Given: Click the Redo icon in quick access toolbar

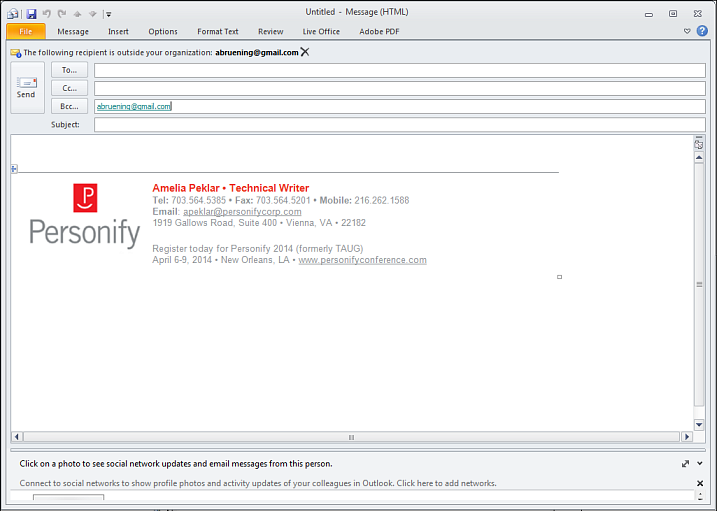Looking at the screenshot, I should (62, 14).
